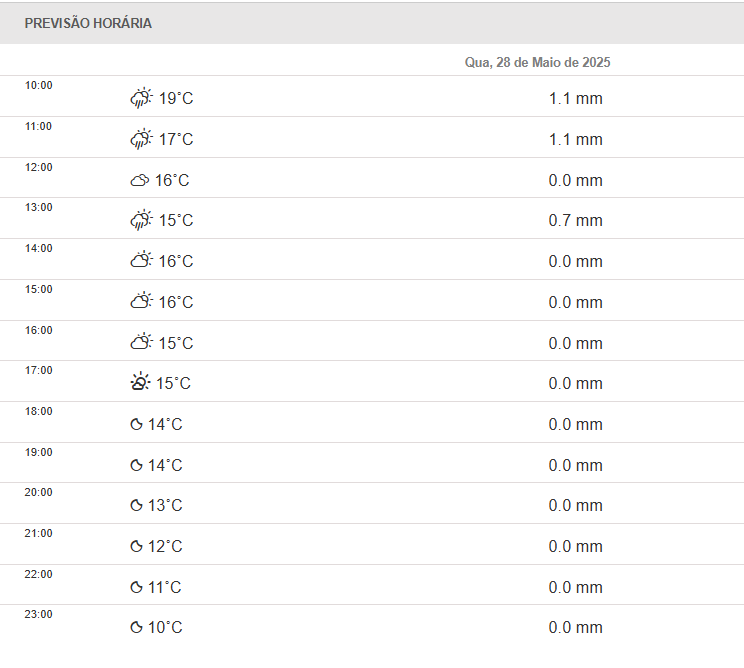744x668 pixels.
Task: Click the moon icon in the 21:00 row
Action: tap(136, 547)
